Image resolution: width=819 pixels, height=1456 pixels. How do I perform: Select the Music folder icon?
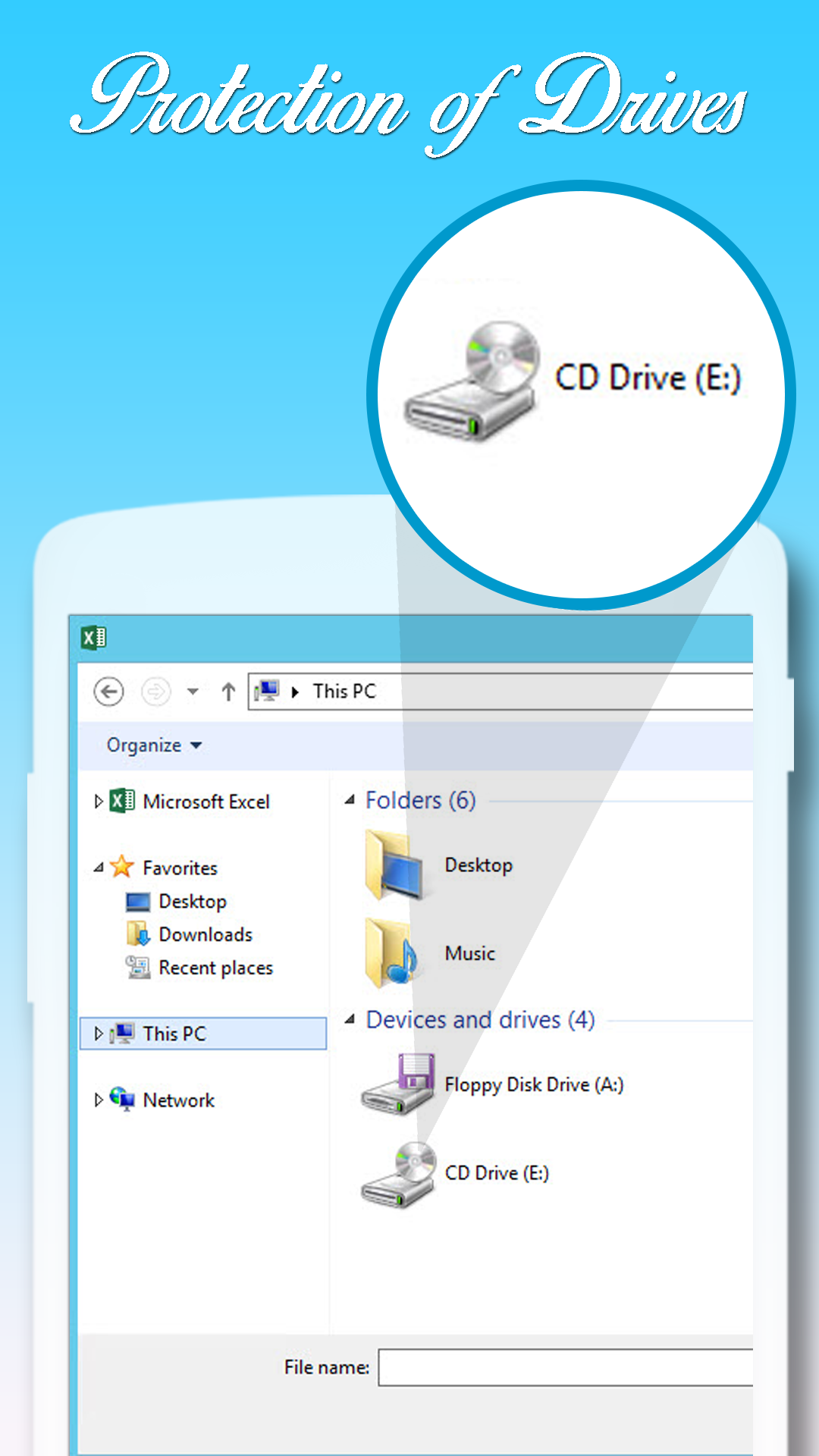391,953
